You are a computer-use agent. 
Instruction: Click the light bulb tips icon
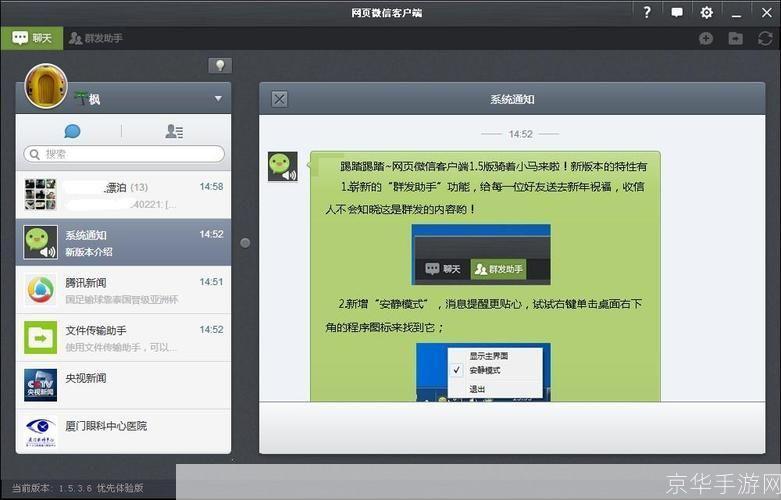pos(220,65)
